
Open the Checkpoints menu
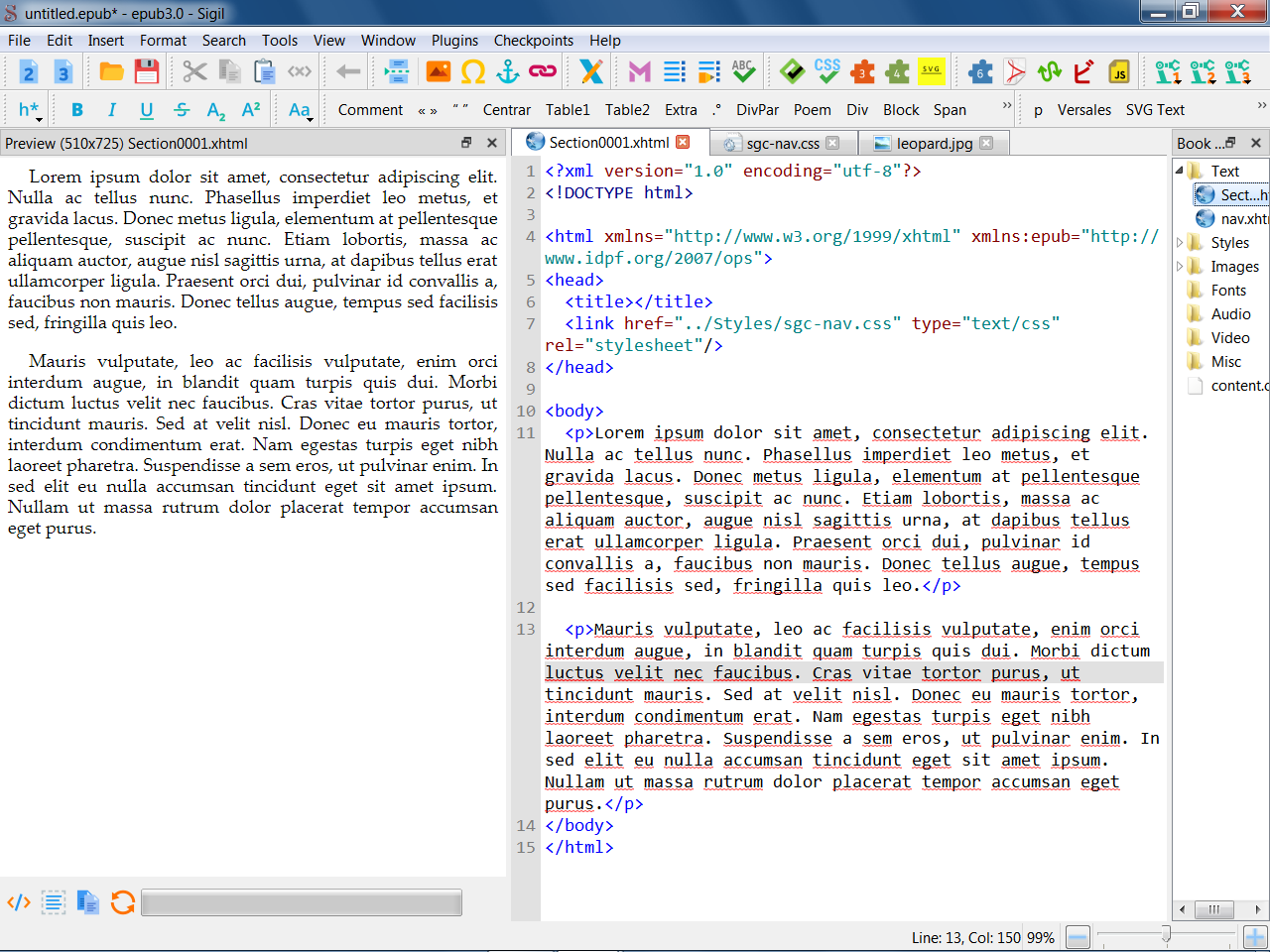coord(533,41)
